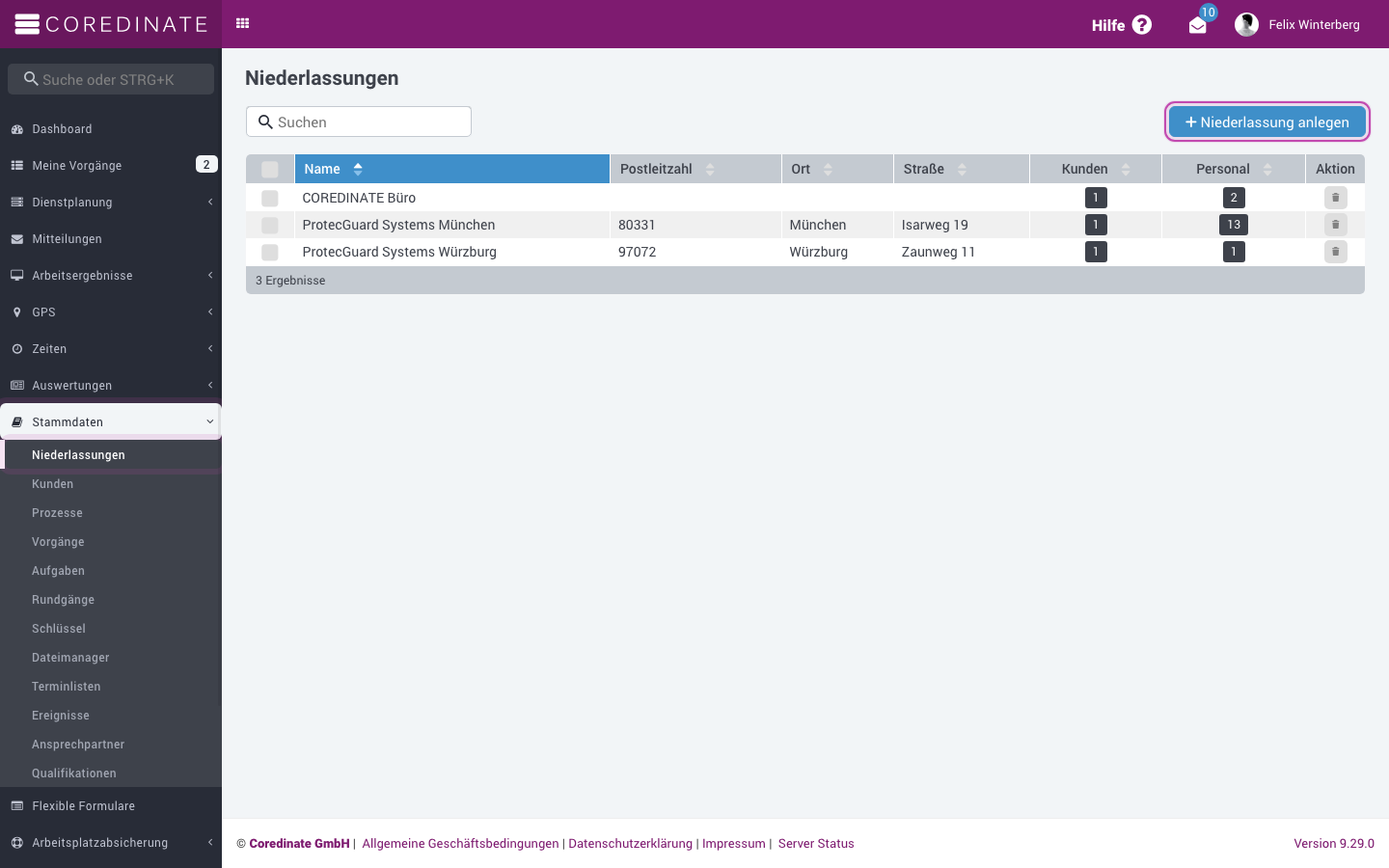Focus the Suchen field above the table
Viewport: 1389px width, 868px height.
(x=359, y=122)
